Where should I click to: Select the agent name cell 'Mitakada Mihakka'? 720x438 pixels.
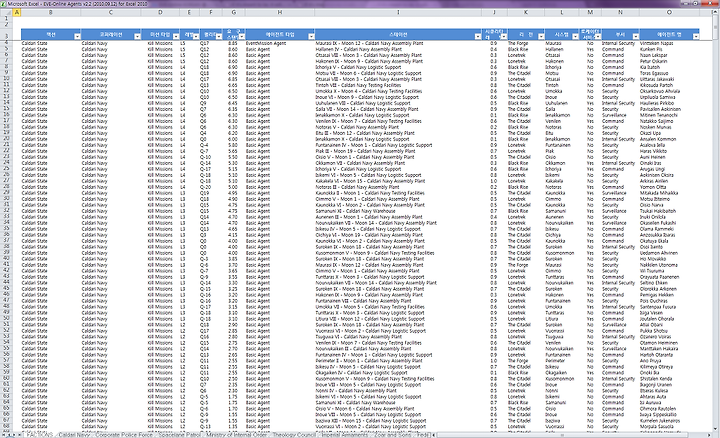point(669,193)
